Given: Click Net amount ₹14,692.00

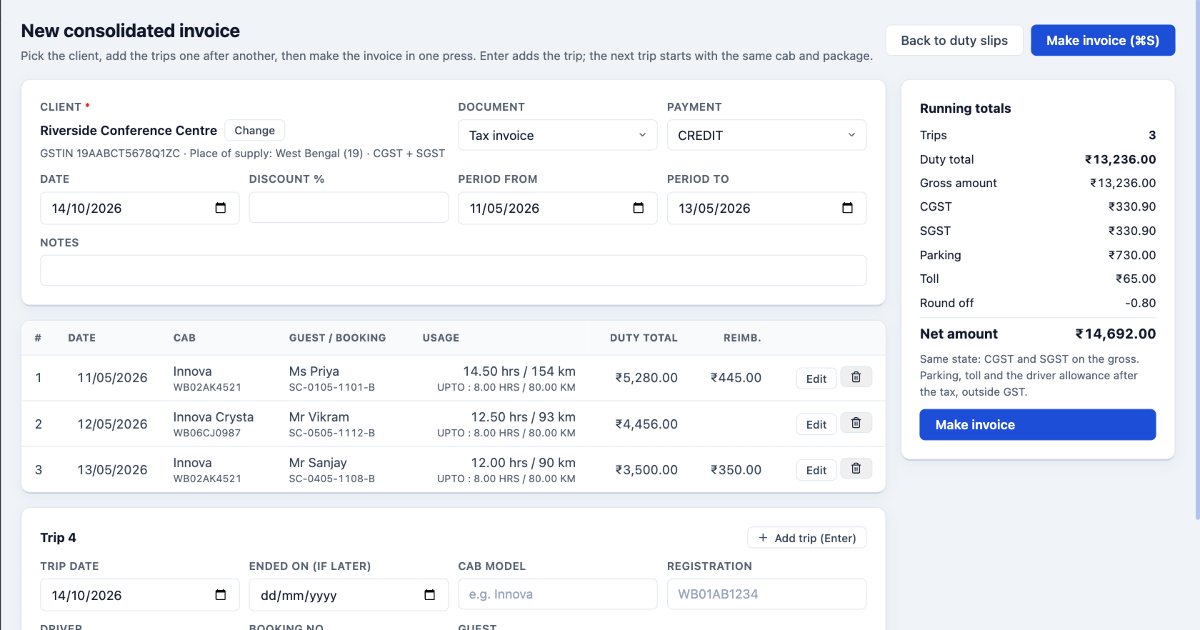Looking at the screenshot, I should 1115,334.
